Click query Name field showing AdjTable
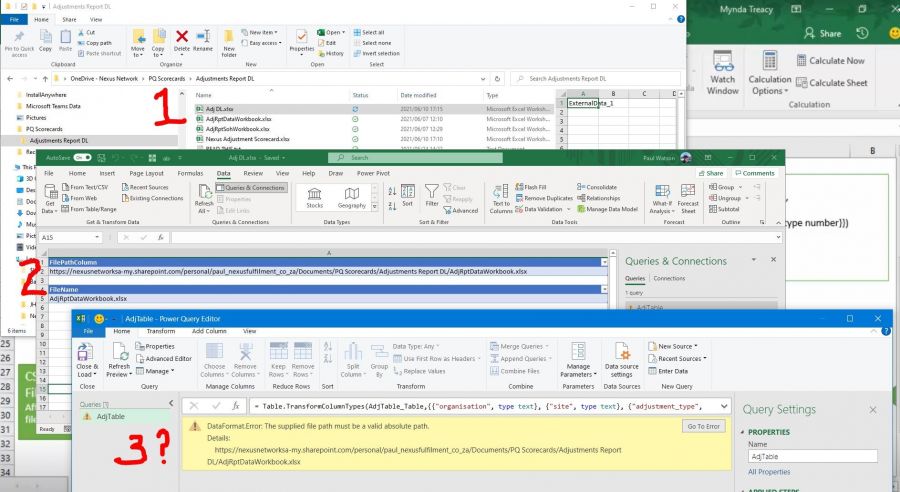The image size is (900, 492). click(813, 456)
